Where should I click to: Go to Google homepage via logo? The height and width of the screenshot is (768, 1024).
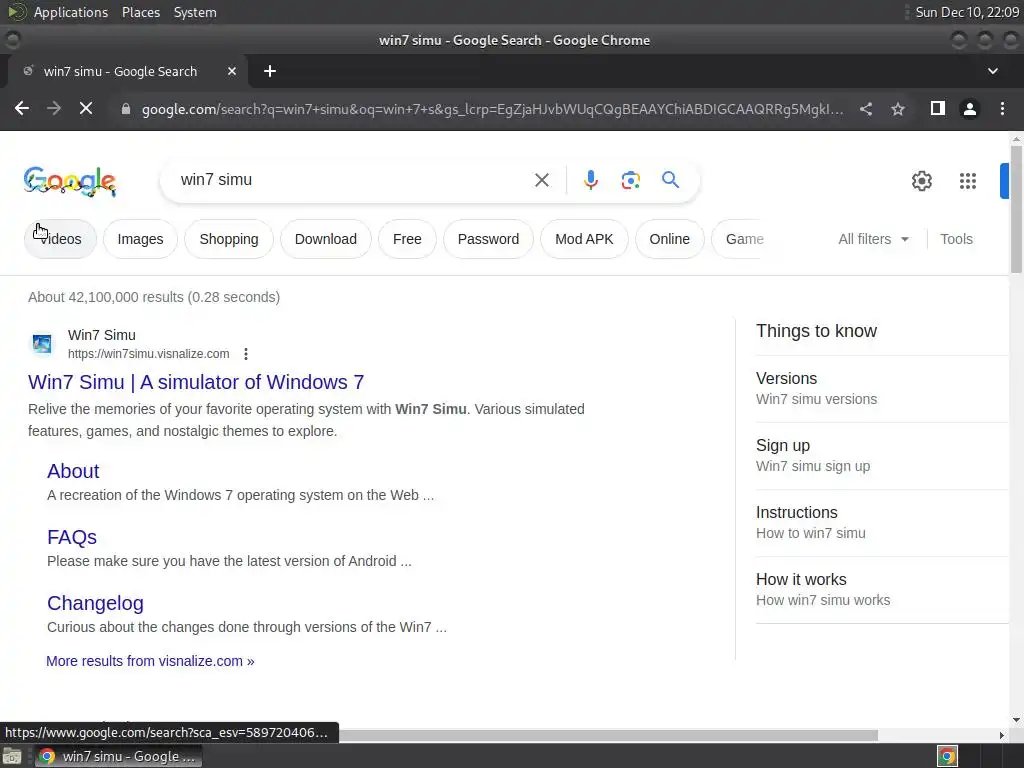pos(70,181)
